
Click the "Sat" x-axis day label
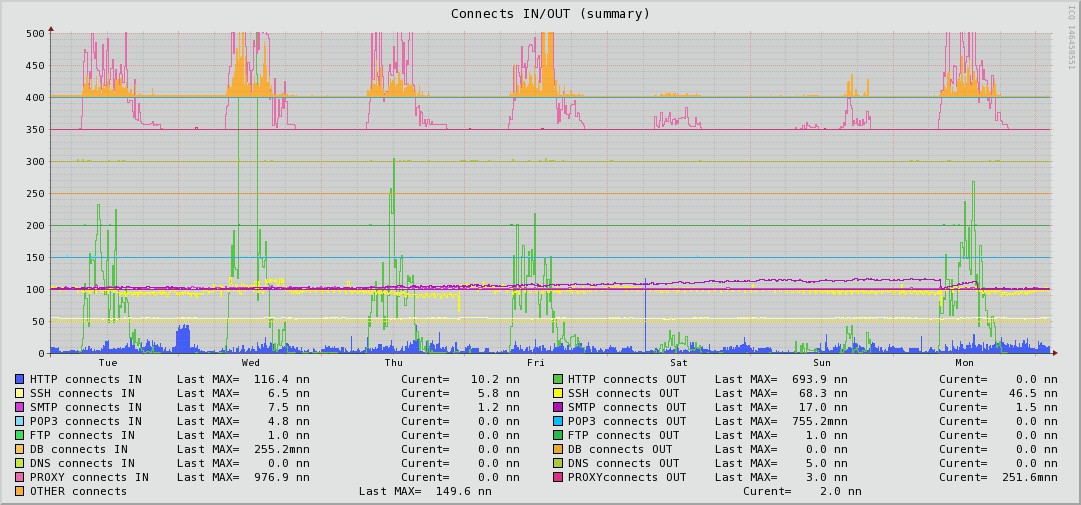(679, 363)
